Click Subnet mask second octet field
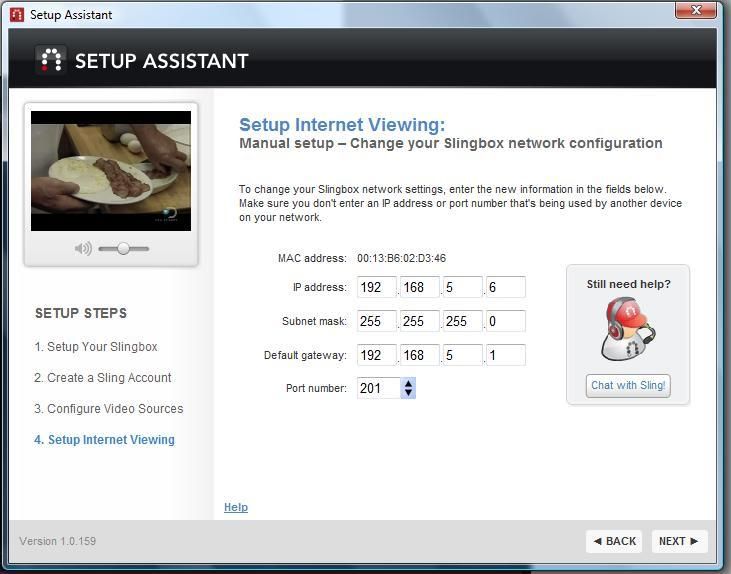The image size is (731, 574). (x=420, y=321)
